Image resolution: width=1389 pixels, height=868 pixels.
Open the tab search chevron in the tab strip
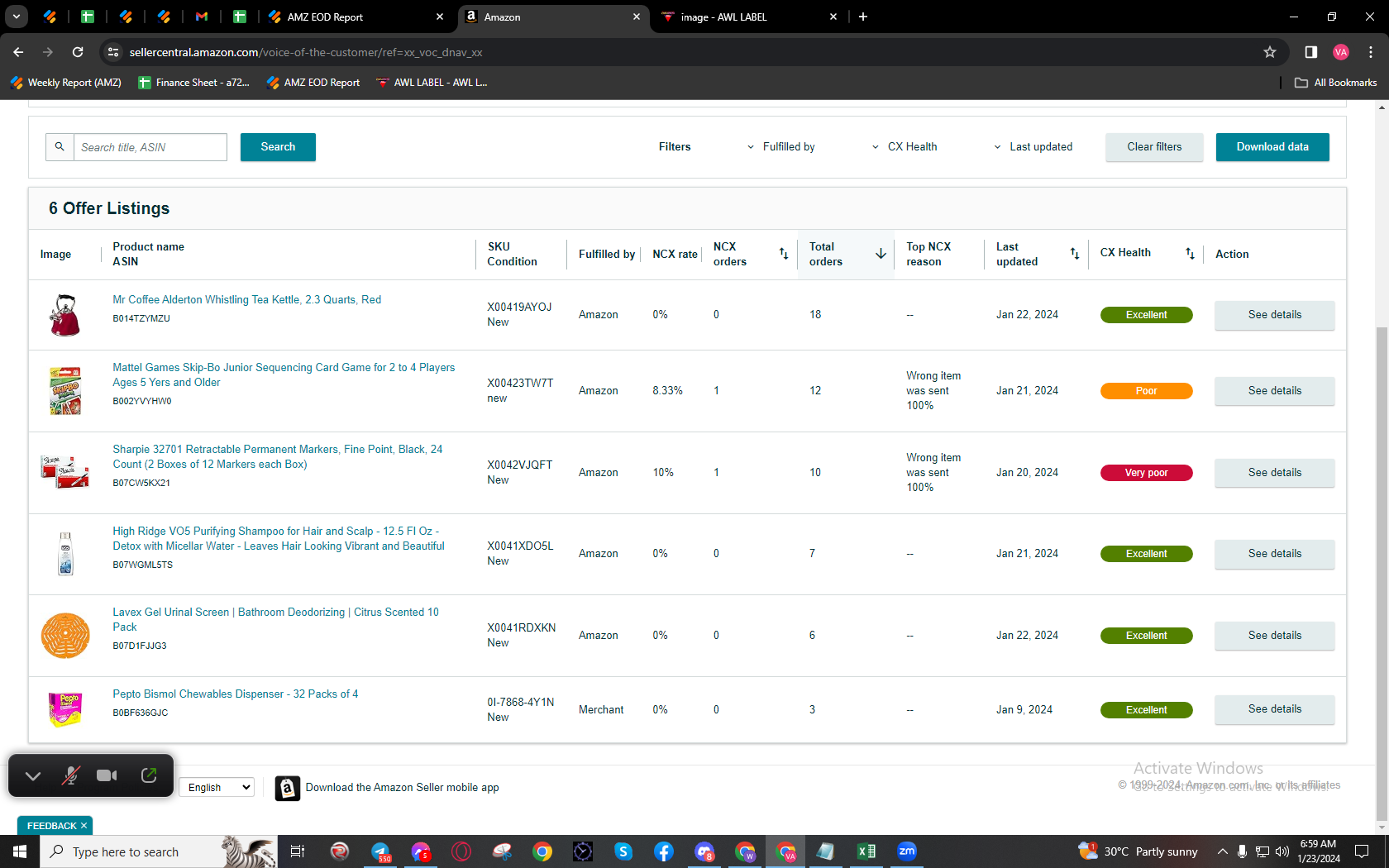point(17,17)
